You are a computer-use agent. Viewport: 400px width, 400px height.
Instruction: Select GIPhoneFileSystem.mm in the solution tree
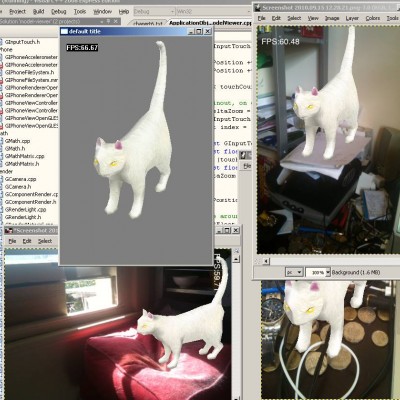[31, 80]
